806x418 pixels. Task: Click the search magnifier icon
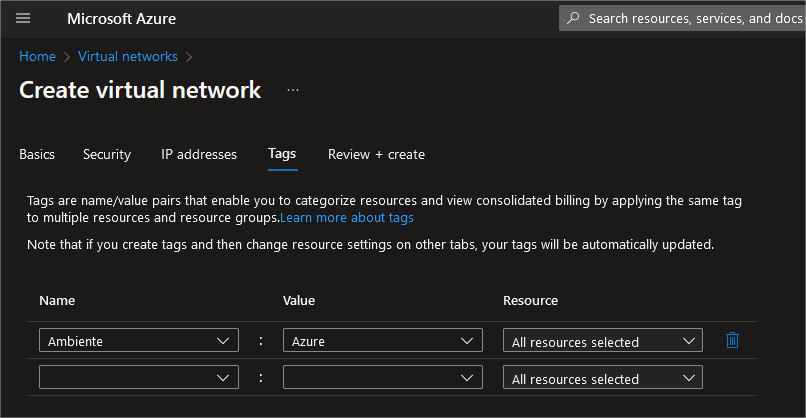(573, 18)
